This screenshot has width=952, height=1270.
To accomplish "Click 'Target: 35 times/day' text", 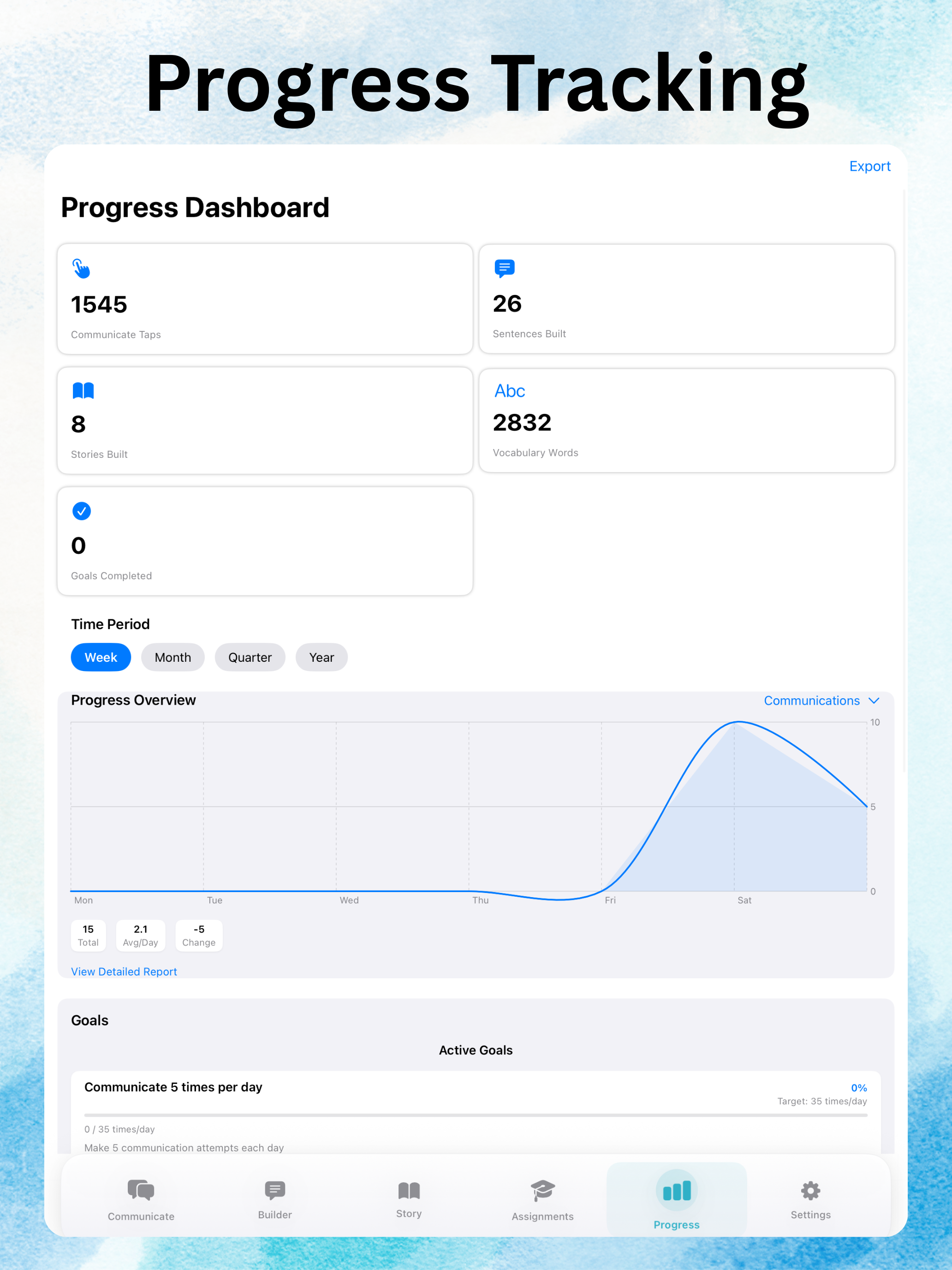I will [822, 1101].
